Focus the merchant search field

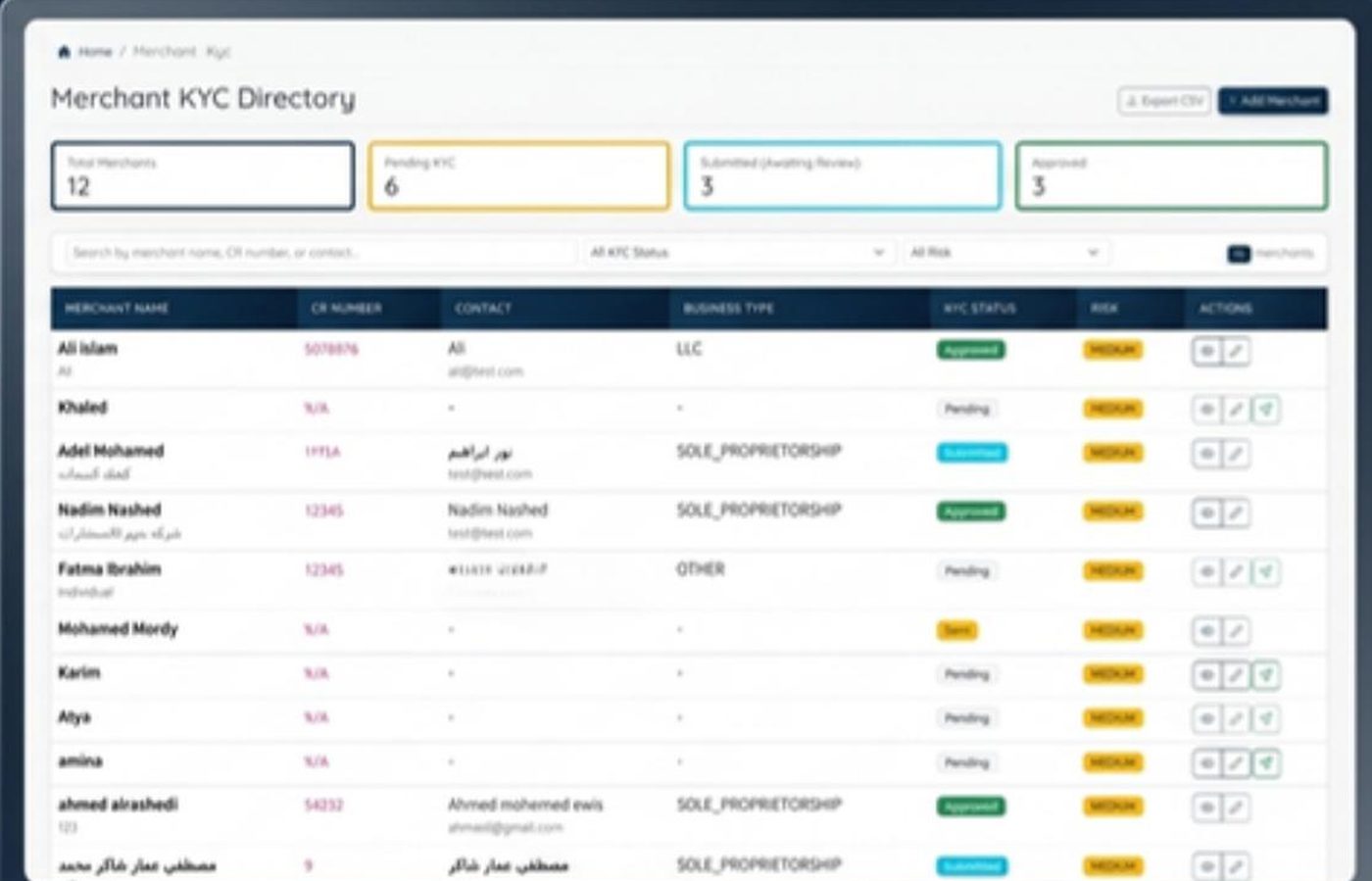[x=321, y=253]
